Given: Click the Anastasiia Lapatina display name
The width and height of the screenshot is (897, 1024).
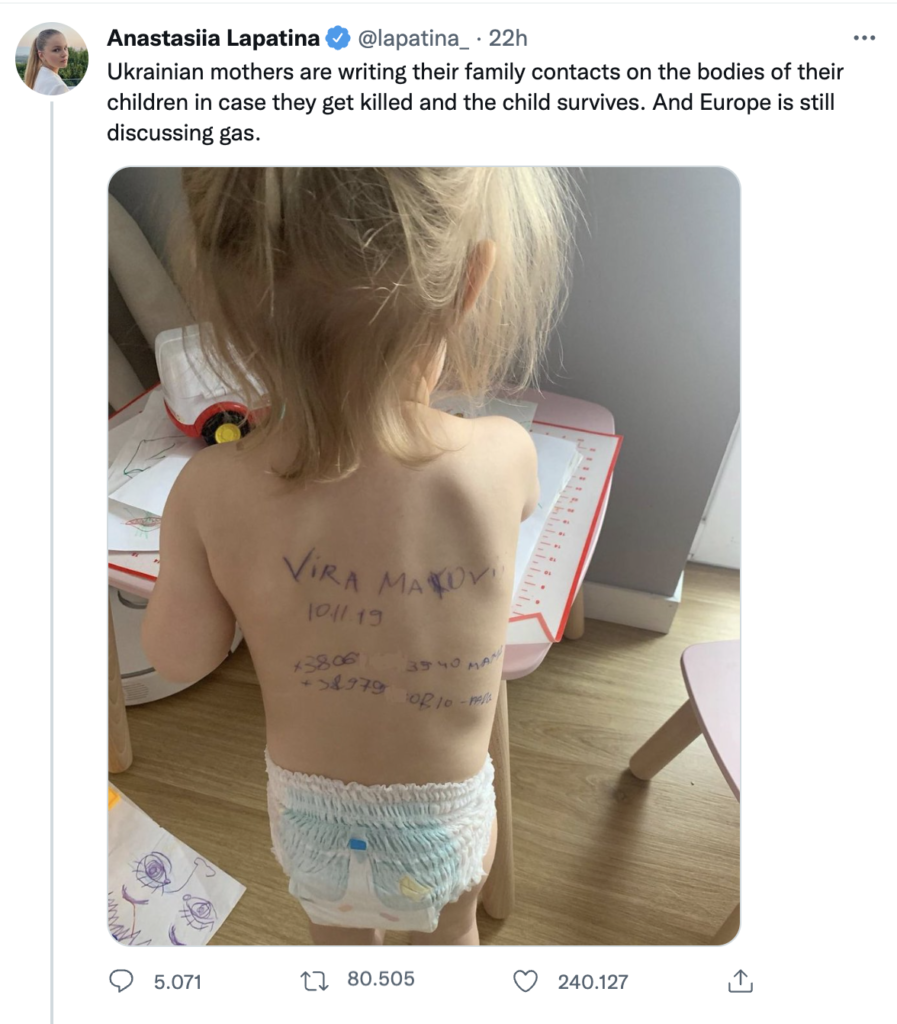Looking at the screenshot, I should pyautogui.click(x=213, y=39).
